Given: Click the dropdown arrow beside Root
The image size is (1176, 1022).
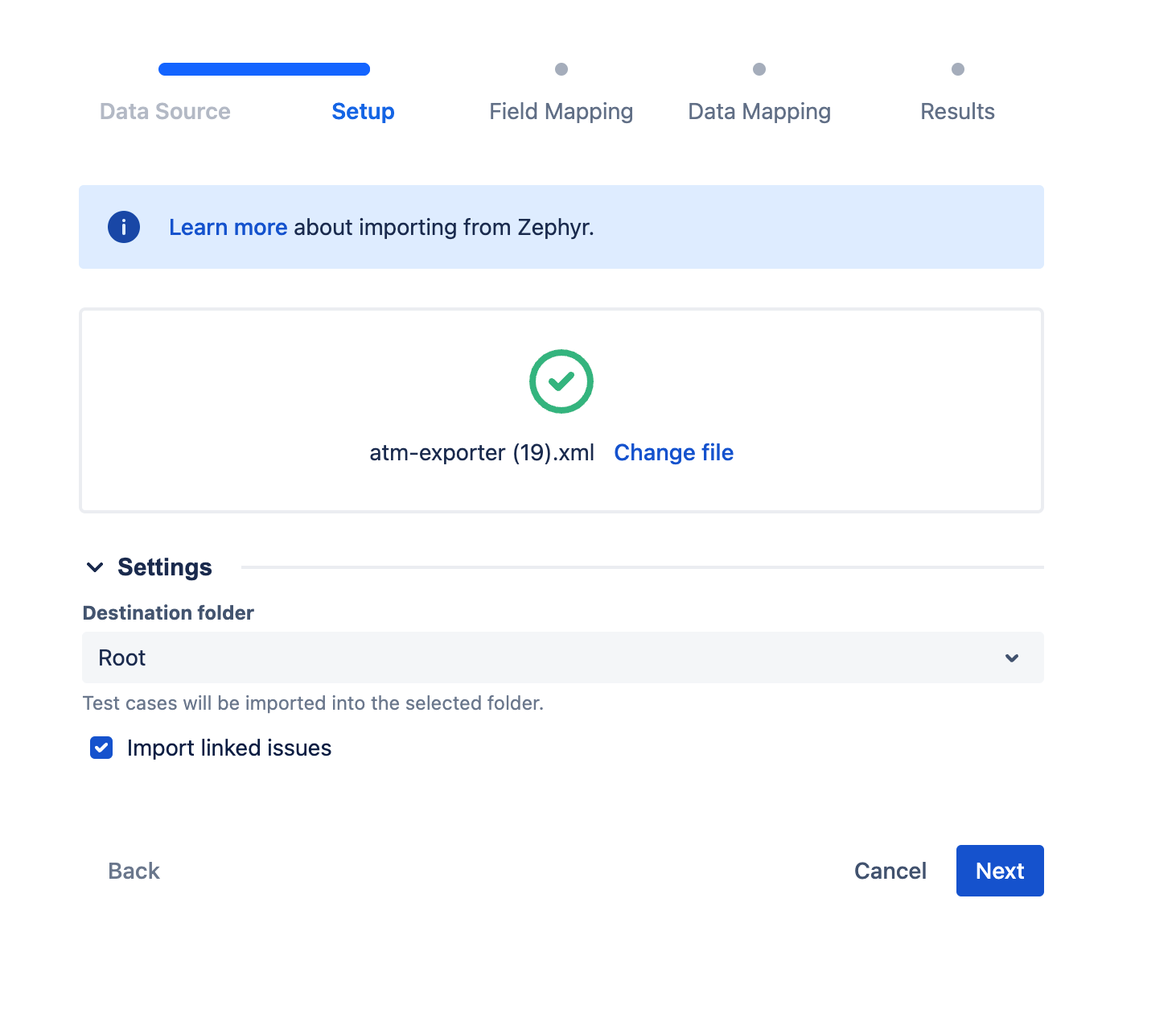Looking at the screenshot, I should pos(1012,658).
